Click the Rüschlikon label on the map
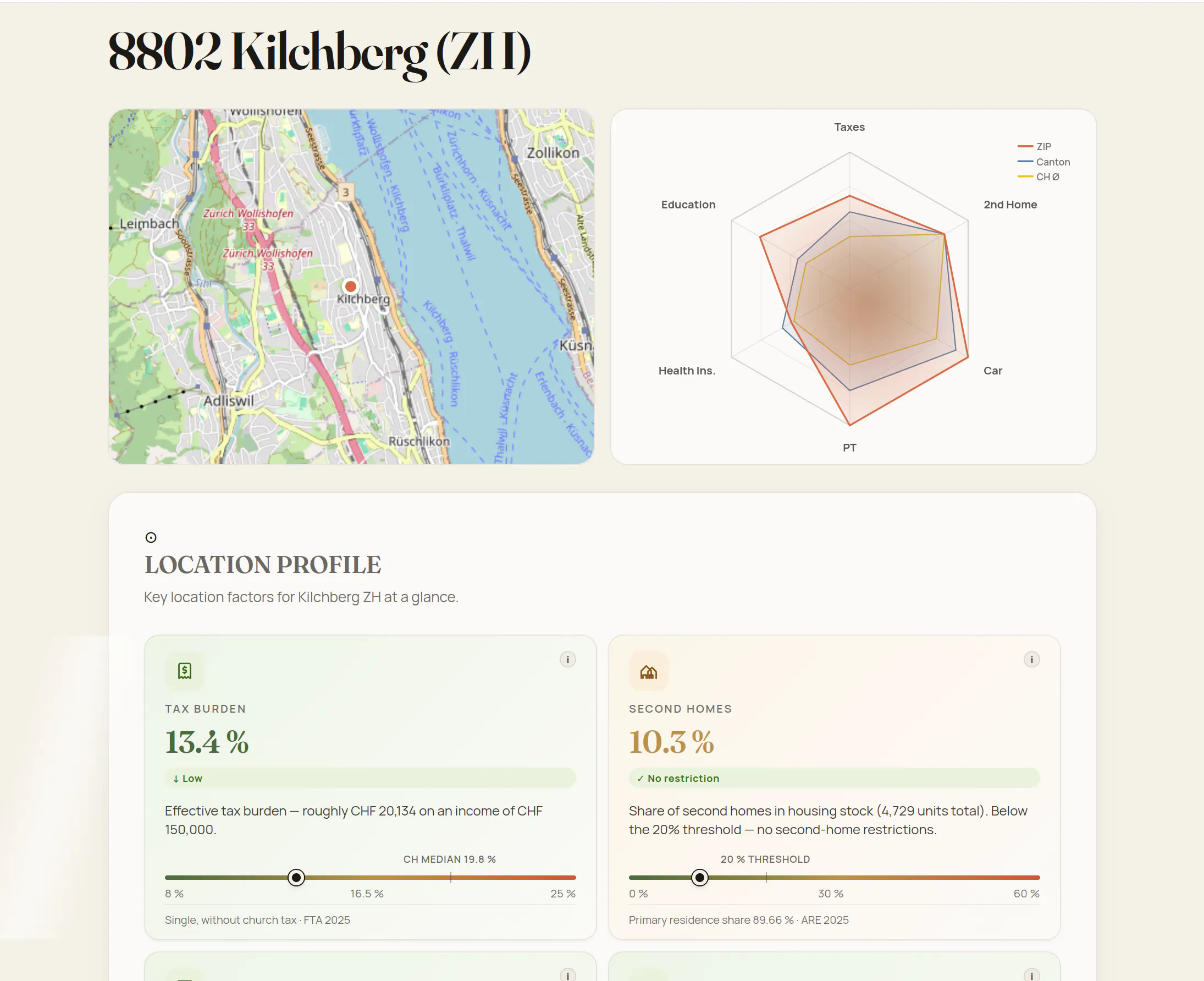This screenshot has height=981, width=1204. pyautogui.click(x=419, y=442)
